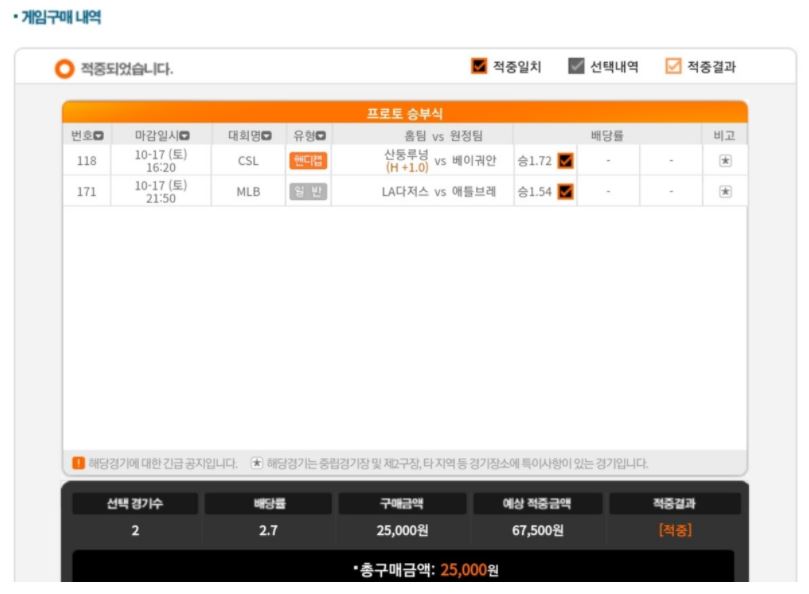Check the 승1.72 odds box for game 118
809x594 pixels.
click(x=566, y=160)
